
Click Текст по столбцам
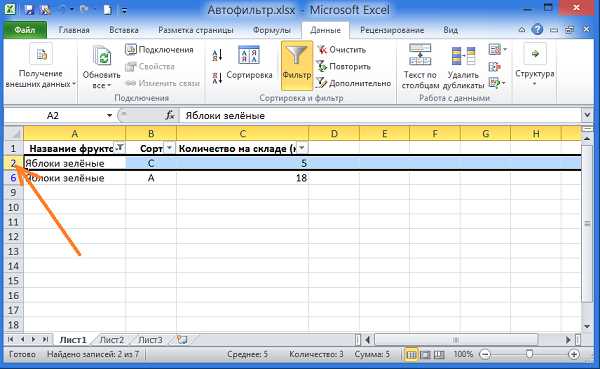tap(420, 67)
